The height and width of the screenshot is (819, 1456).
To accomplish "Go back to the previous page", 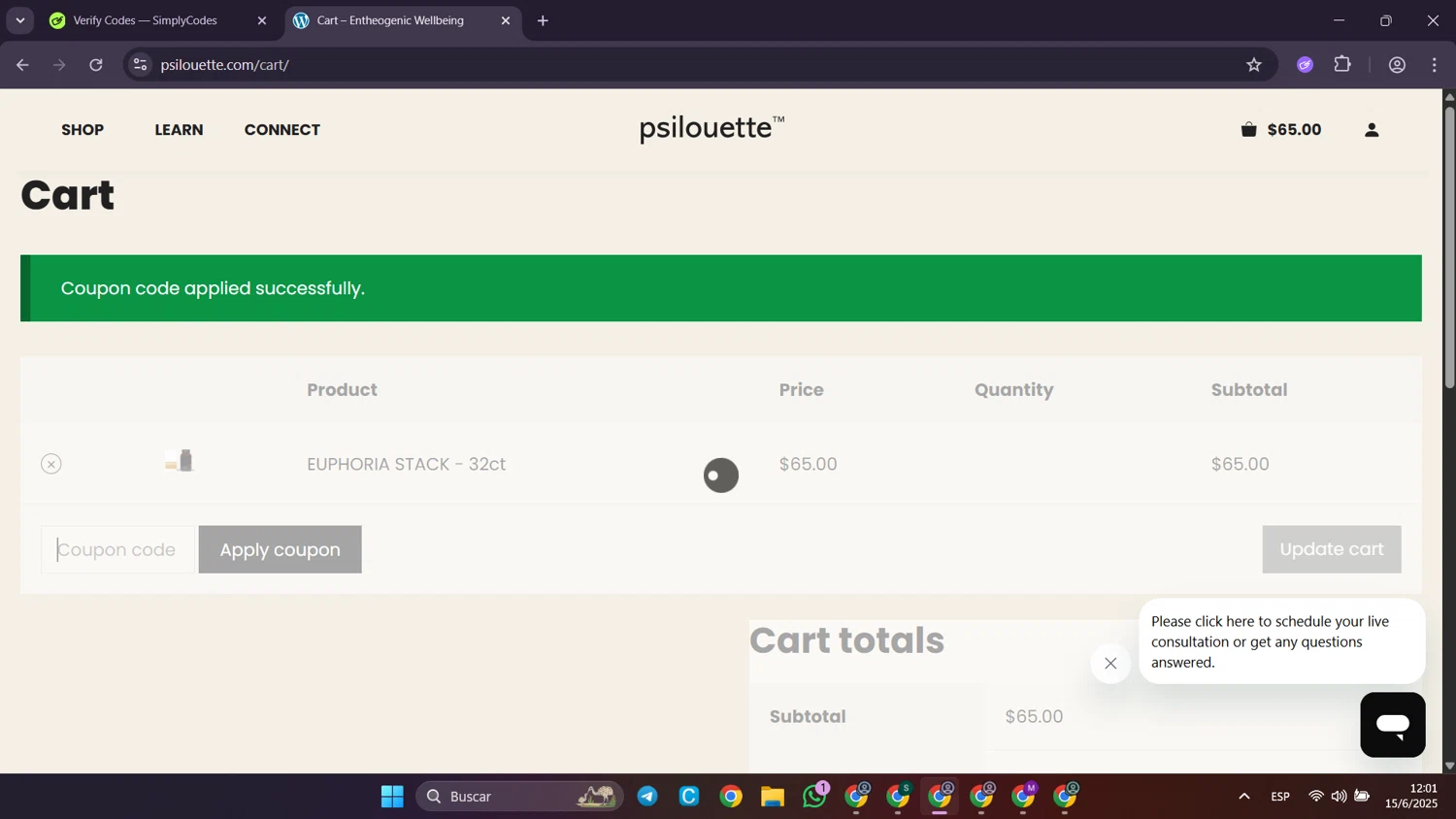I will tap(22, 65).
